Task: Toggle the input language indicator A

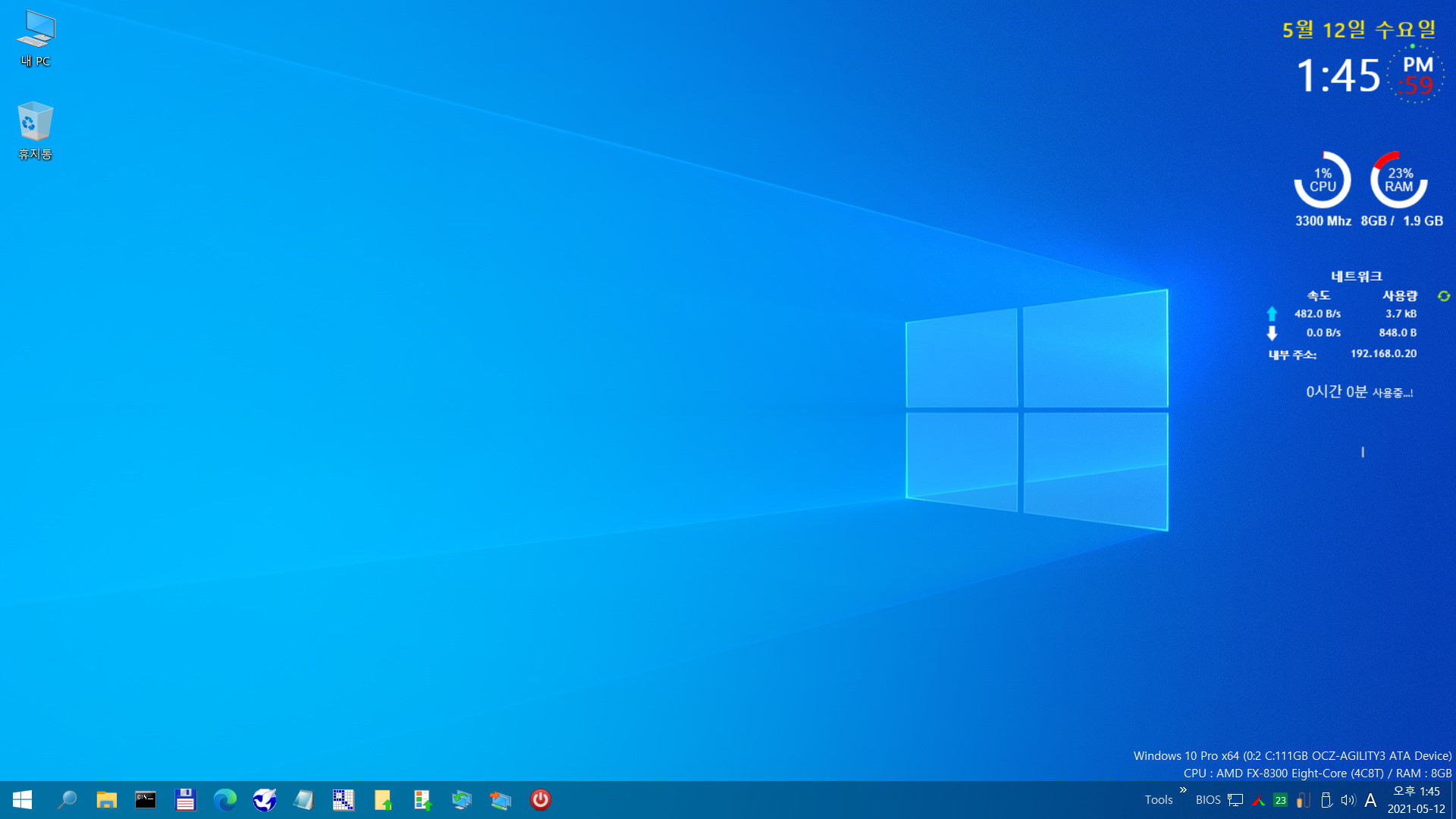Action: (x=1370, y=800)
